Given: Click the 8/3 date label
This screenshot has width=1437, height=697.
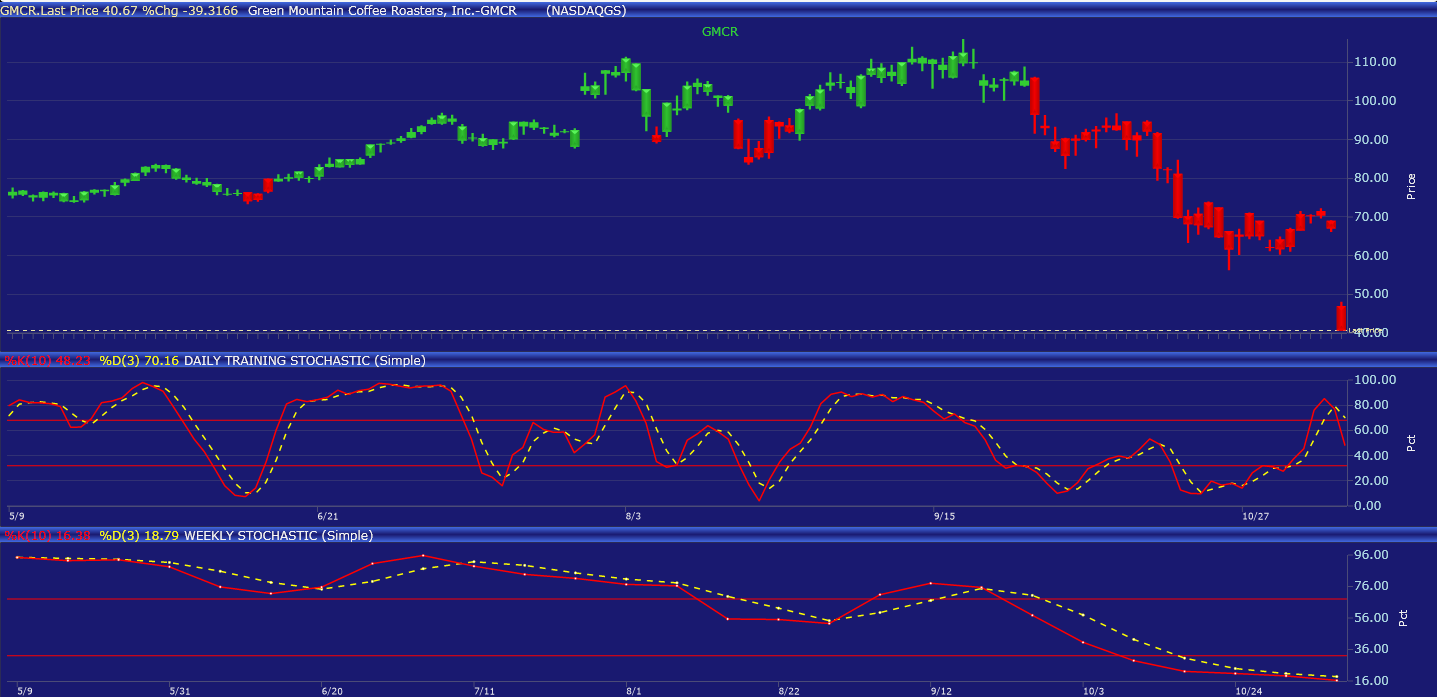Looking at the screenshot, I should click(x=634, y=517).
